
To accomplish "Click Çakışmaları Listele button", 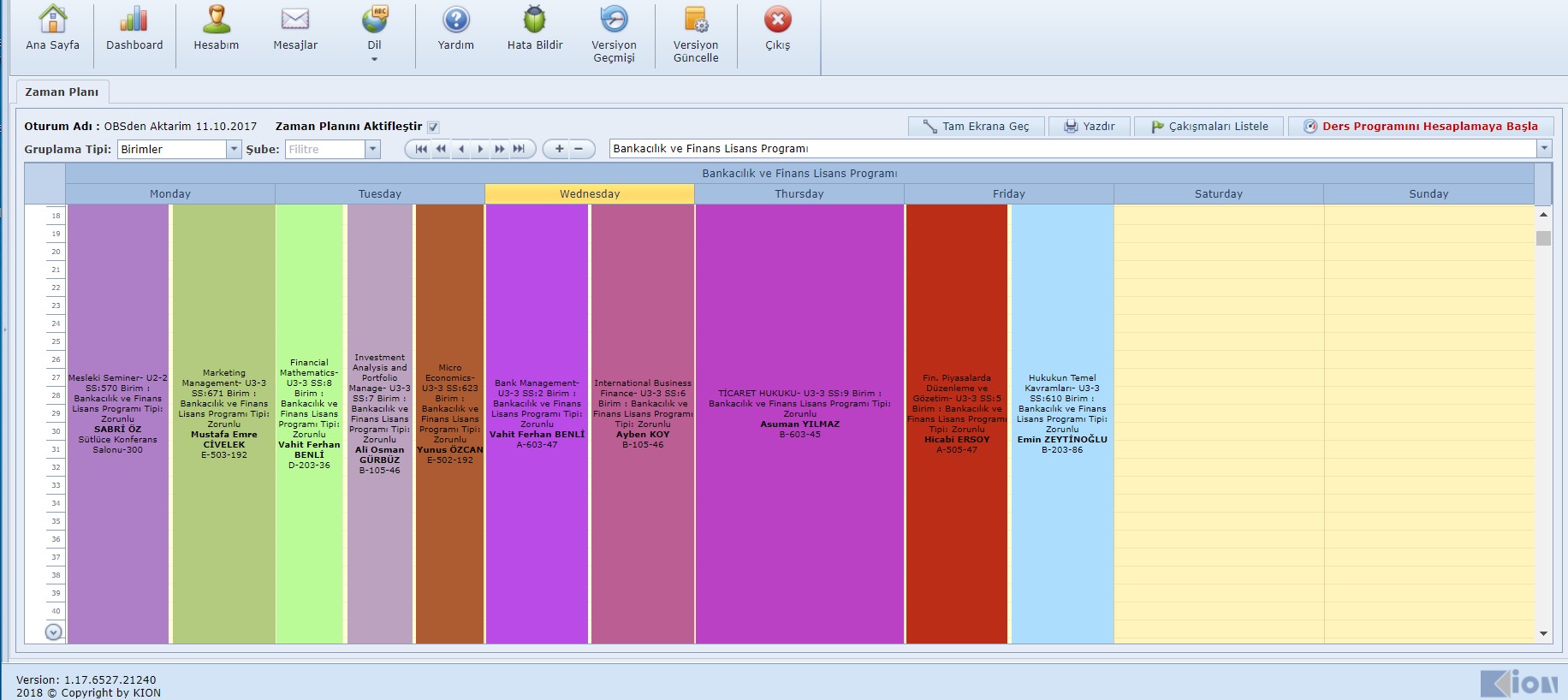I will coord(1209,127).
